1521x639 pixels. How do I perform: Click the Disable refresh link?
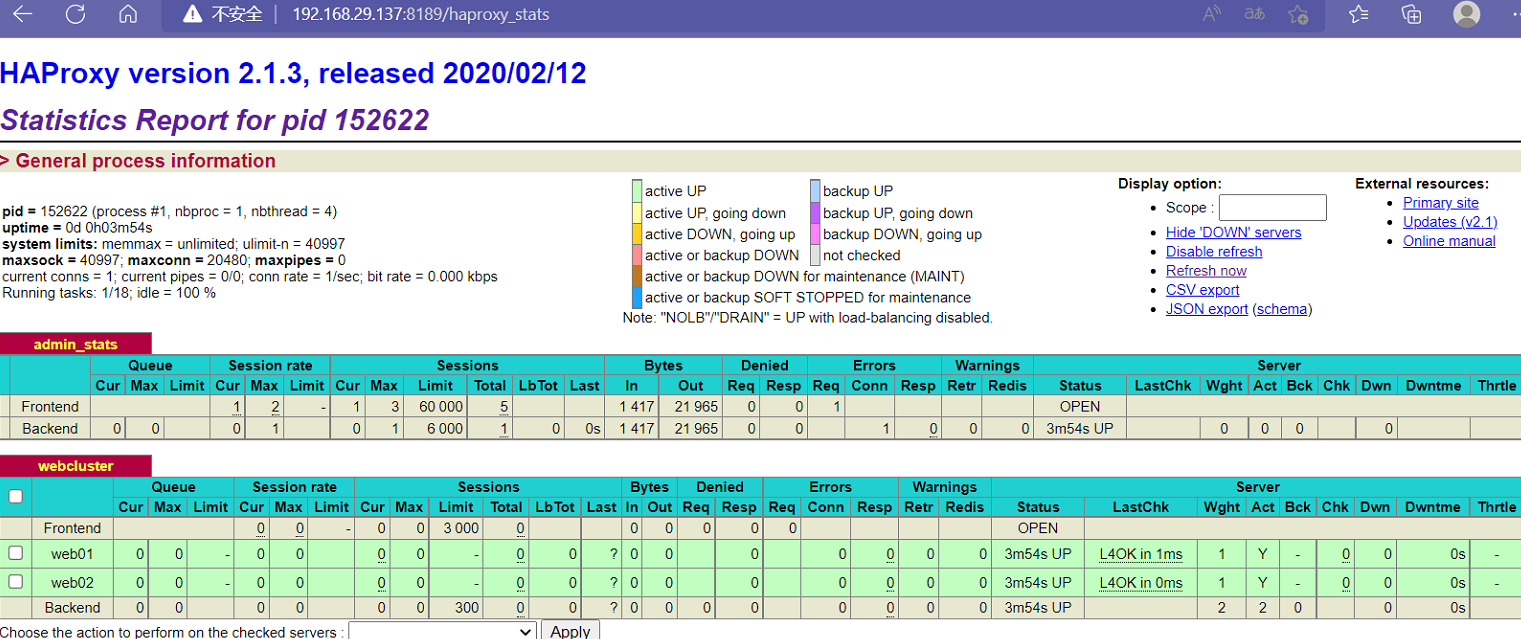(1214, 251)
